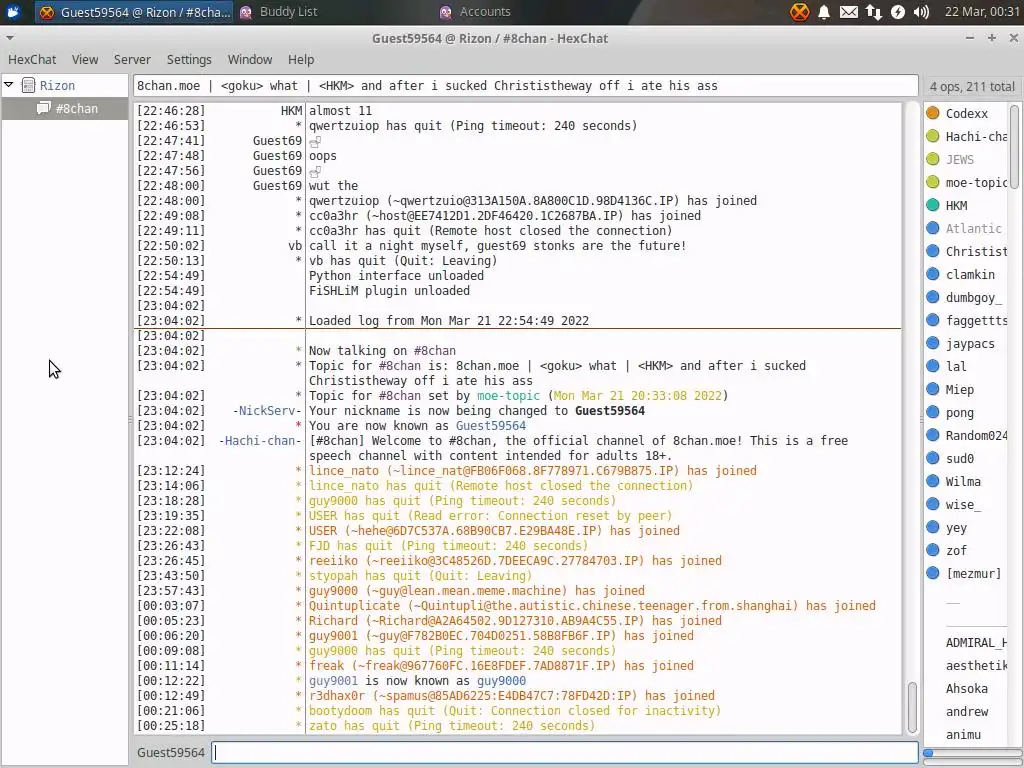The height and width of the screenshot is (768, 1024).
Task: Select Ahsoka user in user list
Action: pos(967,688)
